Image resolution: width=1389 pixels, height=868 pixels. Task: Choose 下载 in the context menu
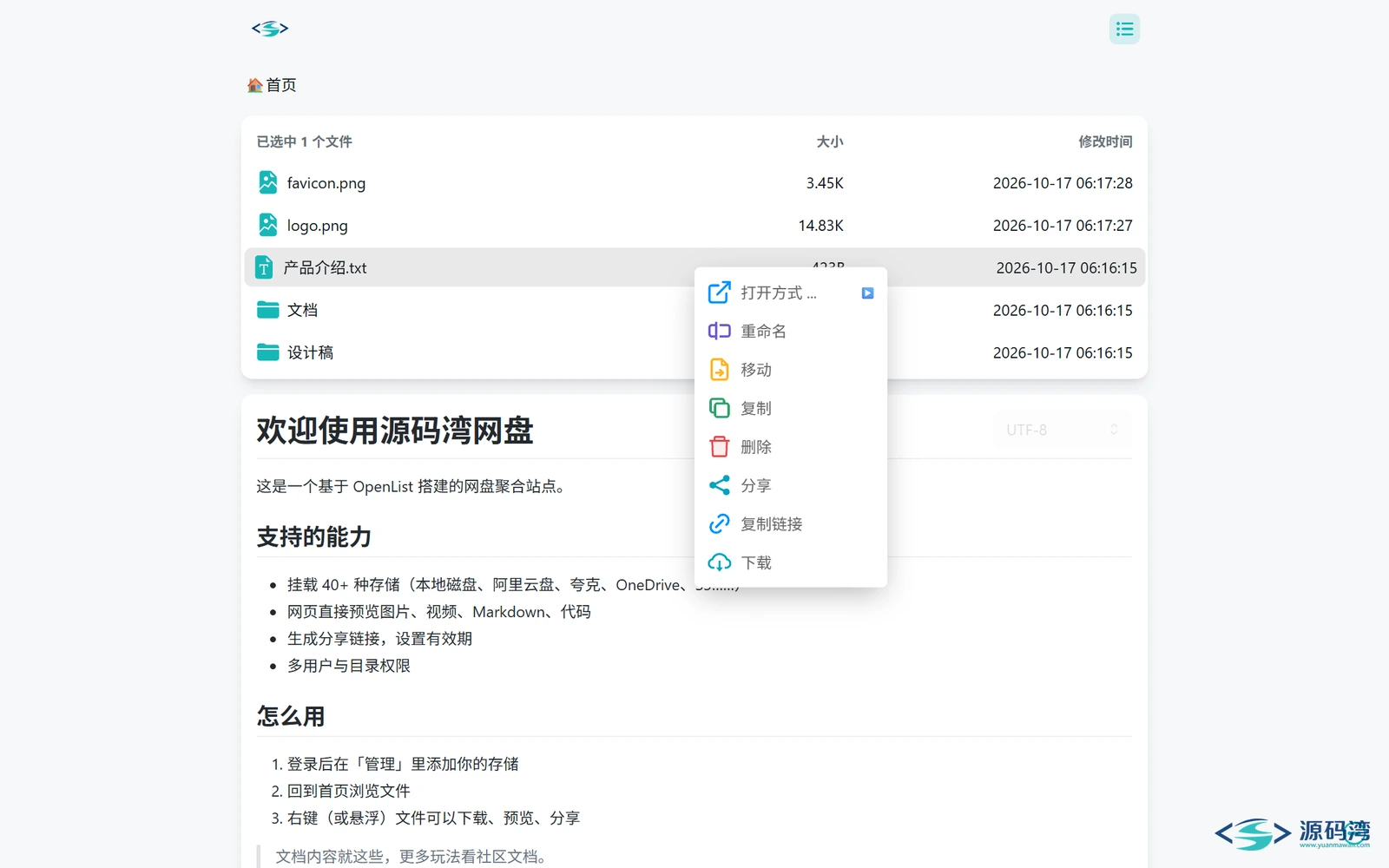coord(791,562)
